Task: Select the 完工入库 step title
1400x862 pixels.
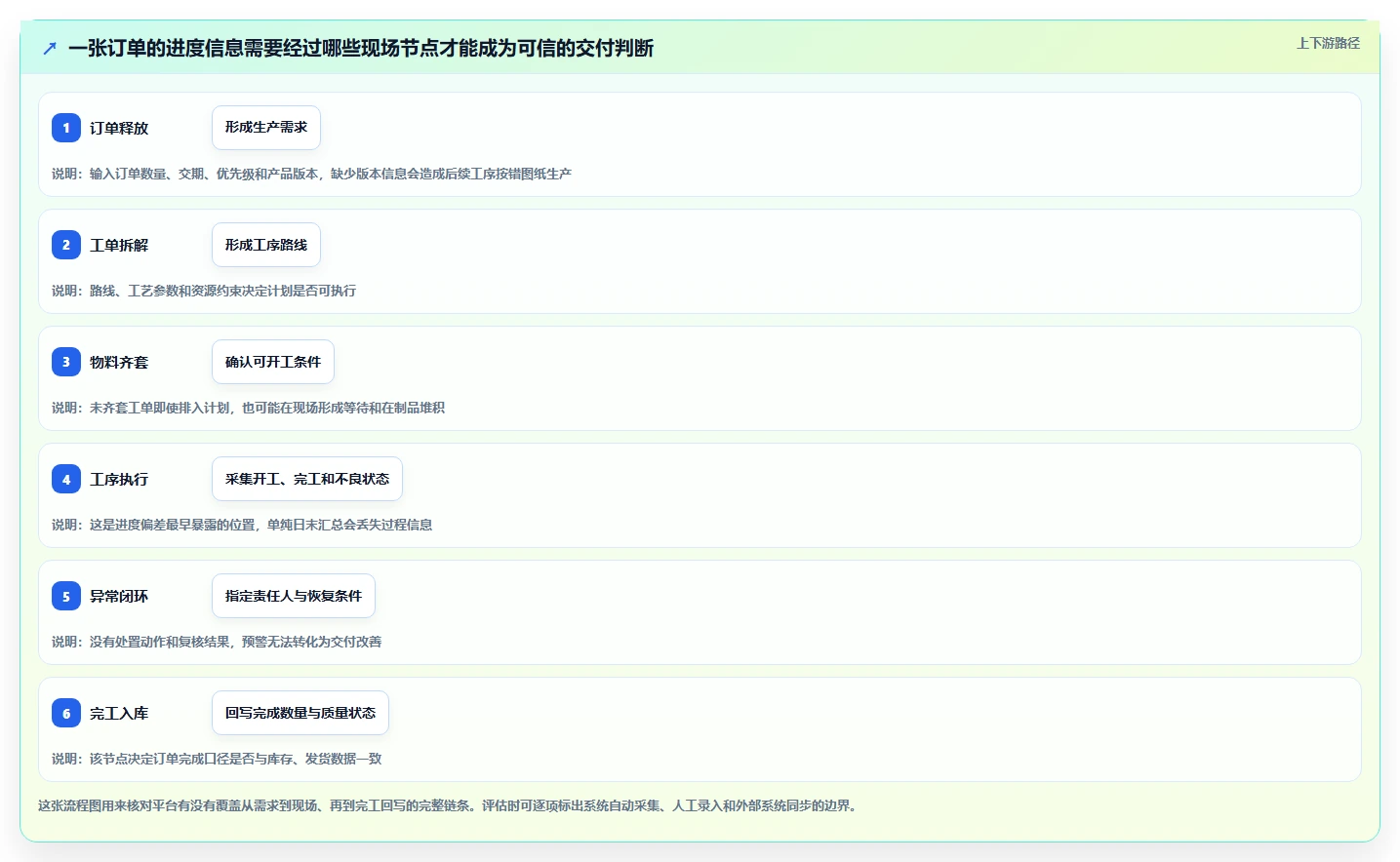Action: [119, 713]
